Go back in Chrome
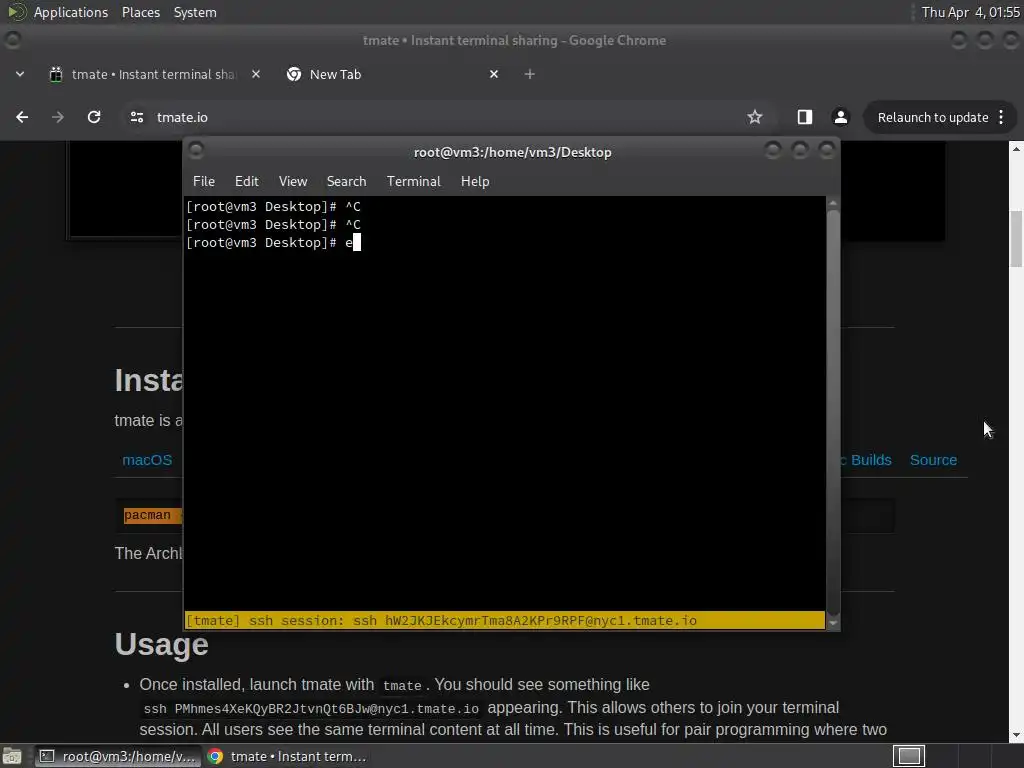 (22, 117)
